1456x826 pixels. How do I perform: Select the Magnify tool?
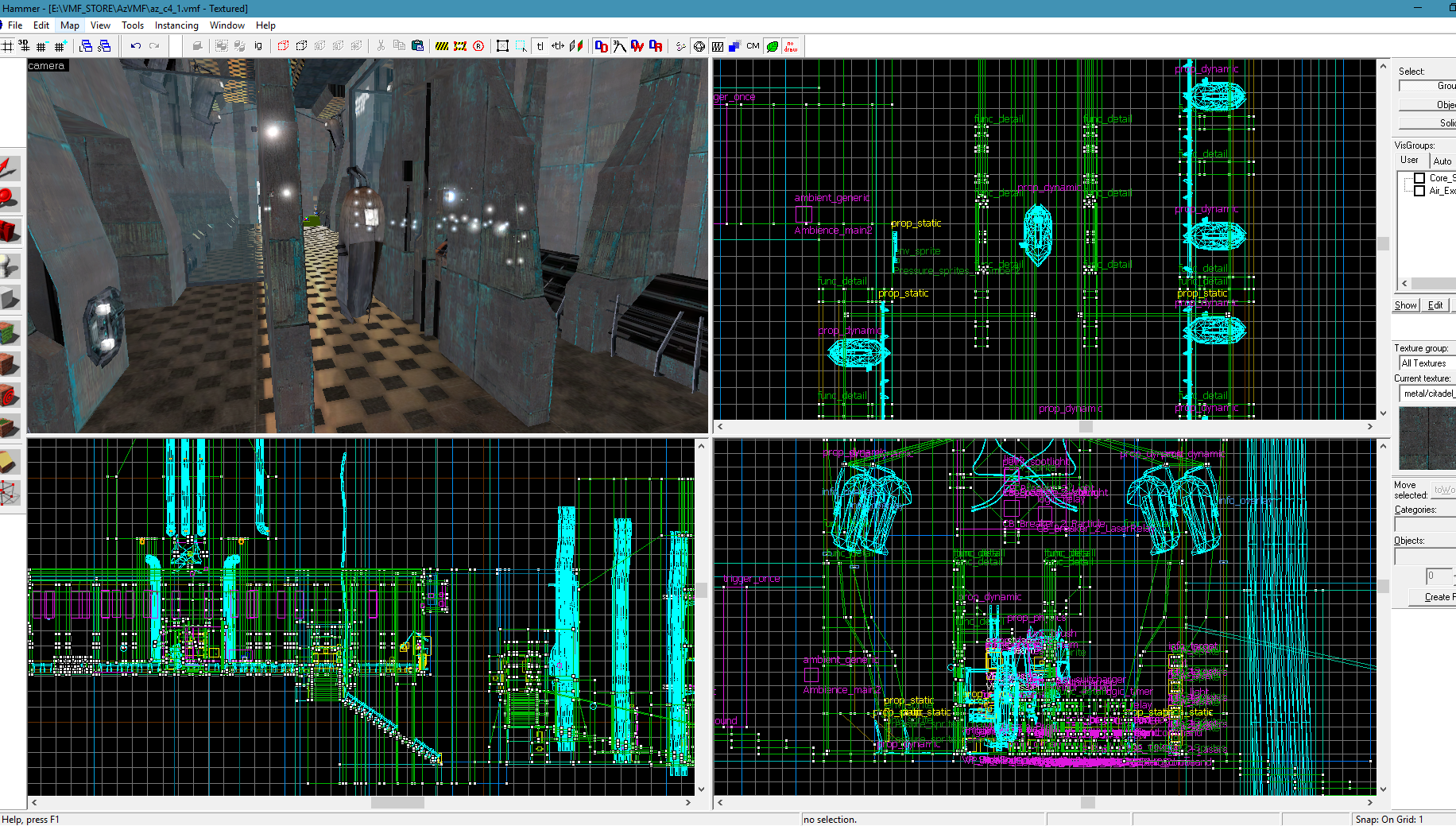point(9,199)
